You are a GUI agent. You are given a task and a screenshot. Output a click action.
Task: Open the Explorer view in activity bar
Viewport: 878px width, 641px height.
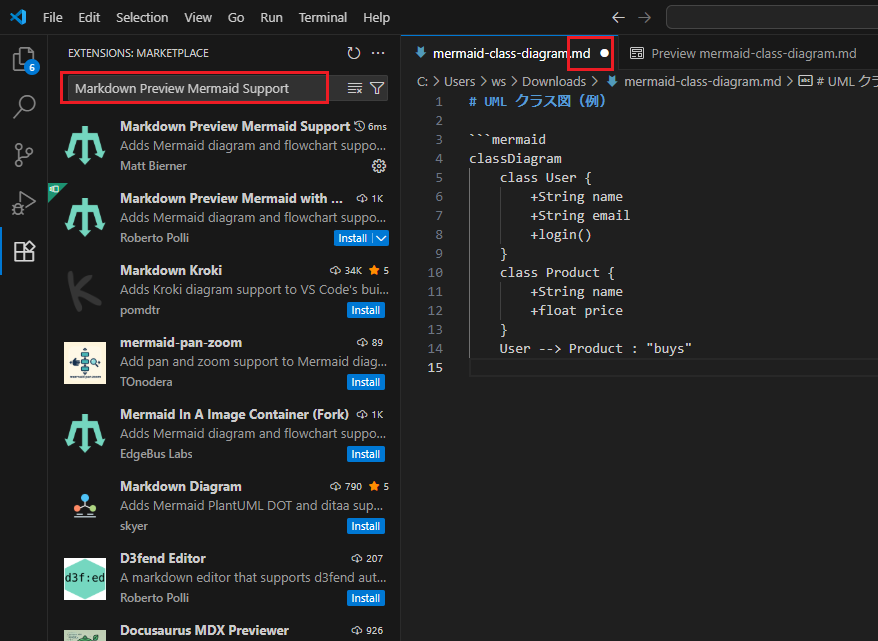click(24, 59)
